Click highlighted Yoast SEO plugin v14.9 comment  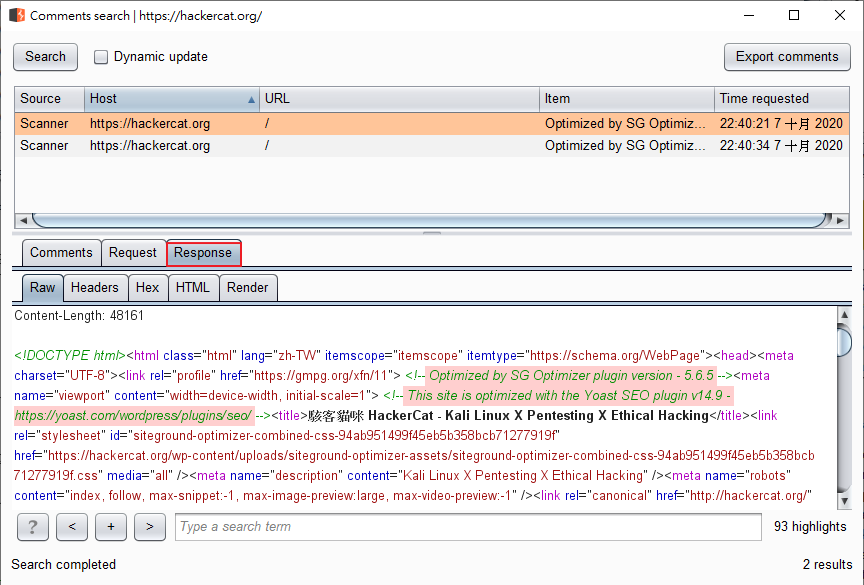[569, 396]
